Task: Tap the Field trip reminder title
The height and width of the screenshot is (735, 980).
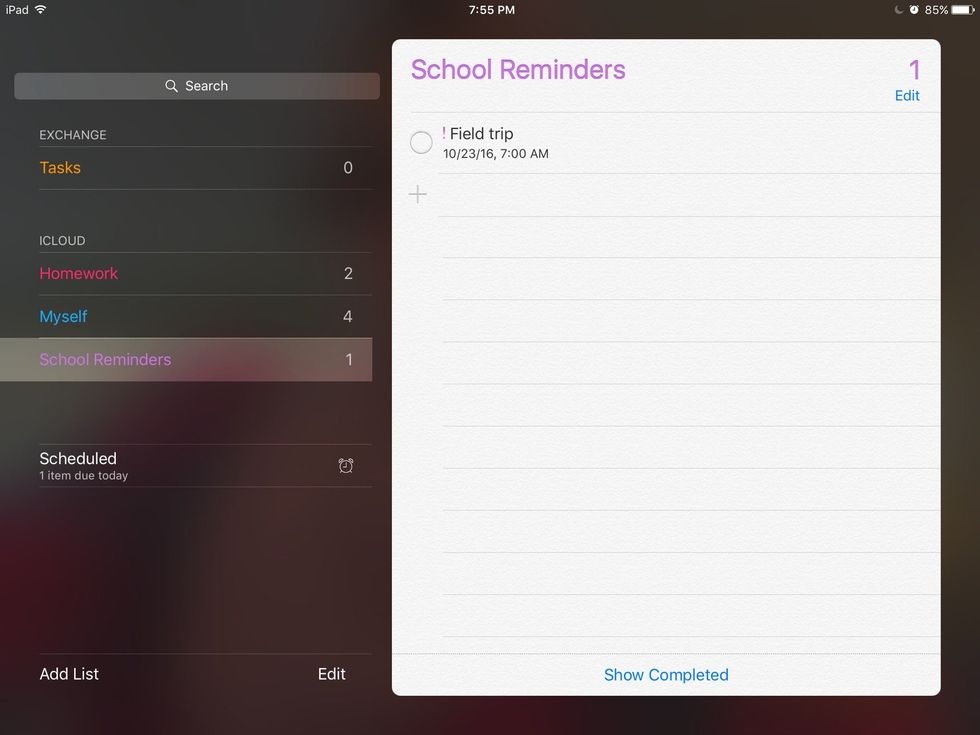Action: pyautogui.click(x=482, y=134)
